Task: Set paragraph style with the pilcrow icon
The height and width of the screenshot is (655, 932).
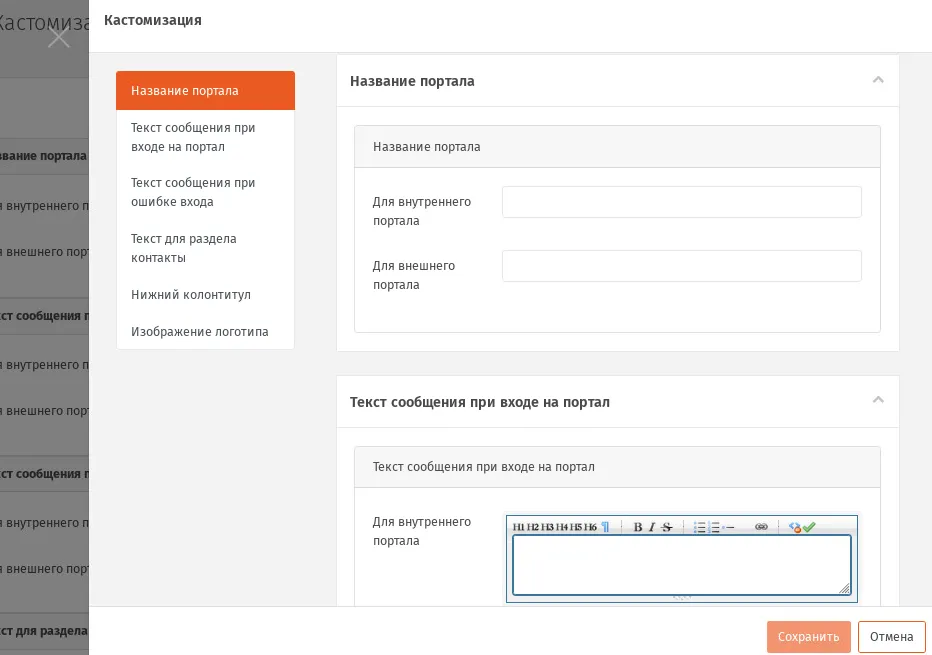Action: coord(605,527)
